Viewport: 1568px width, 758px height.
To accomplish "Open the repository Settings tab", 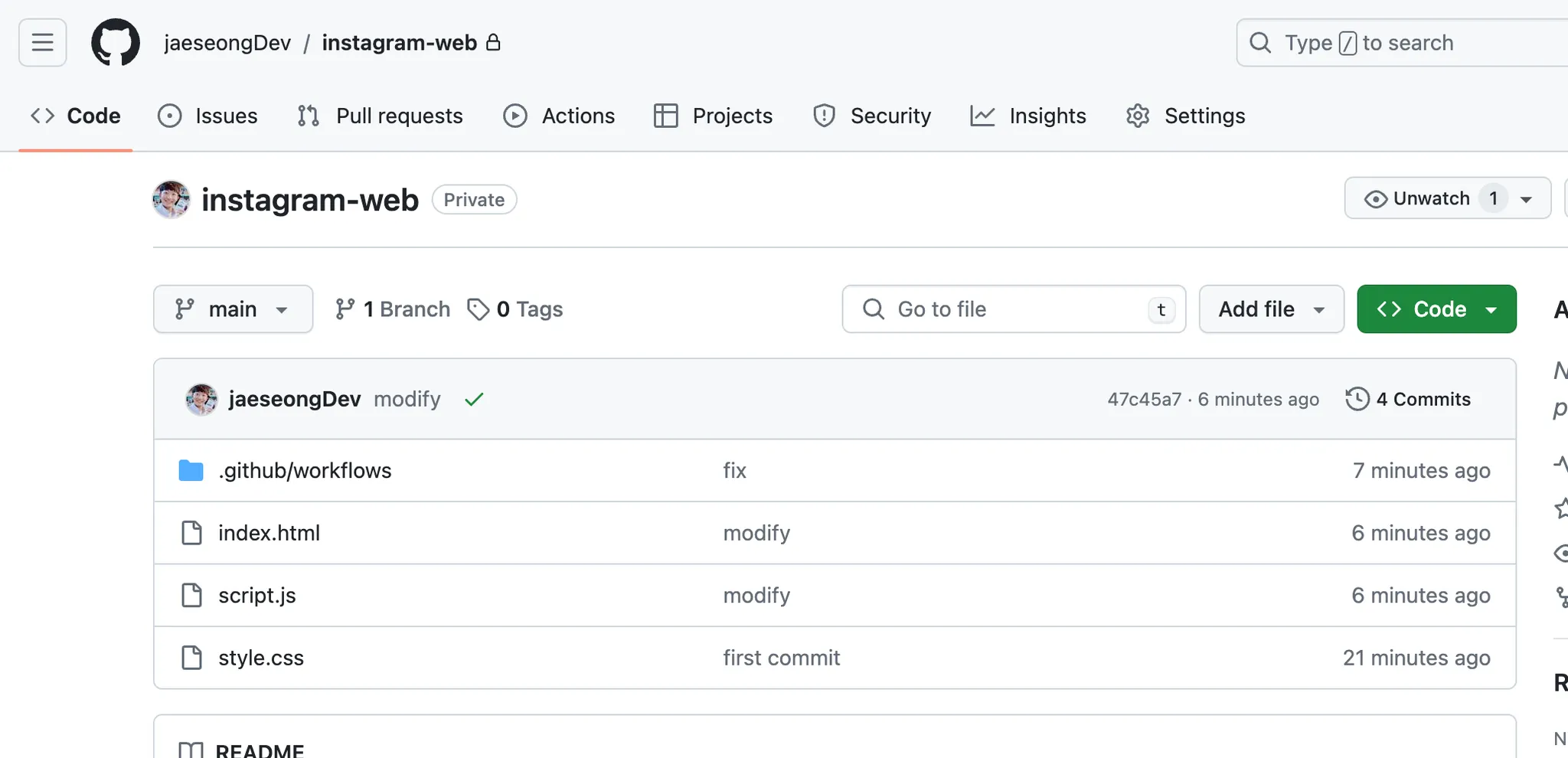I will (1186, 116).
